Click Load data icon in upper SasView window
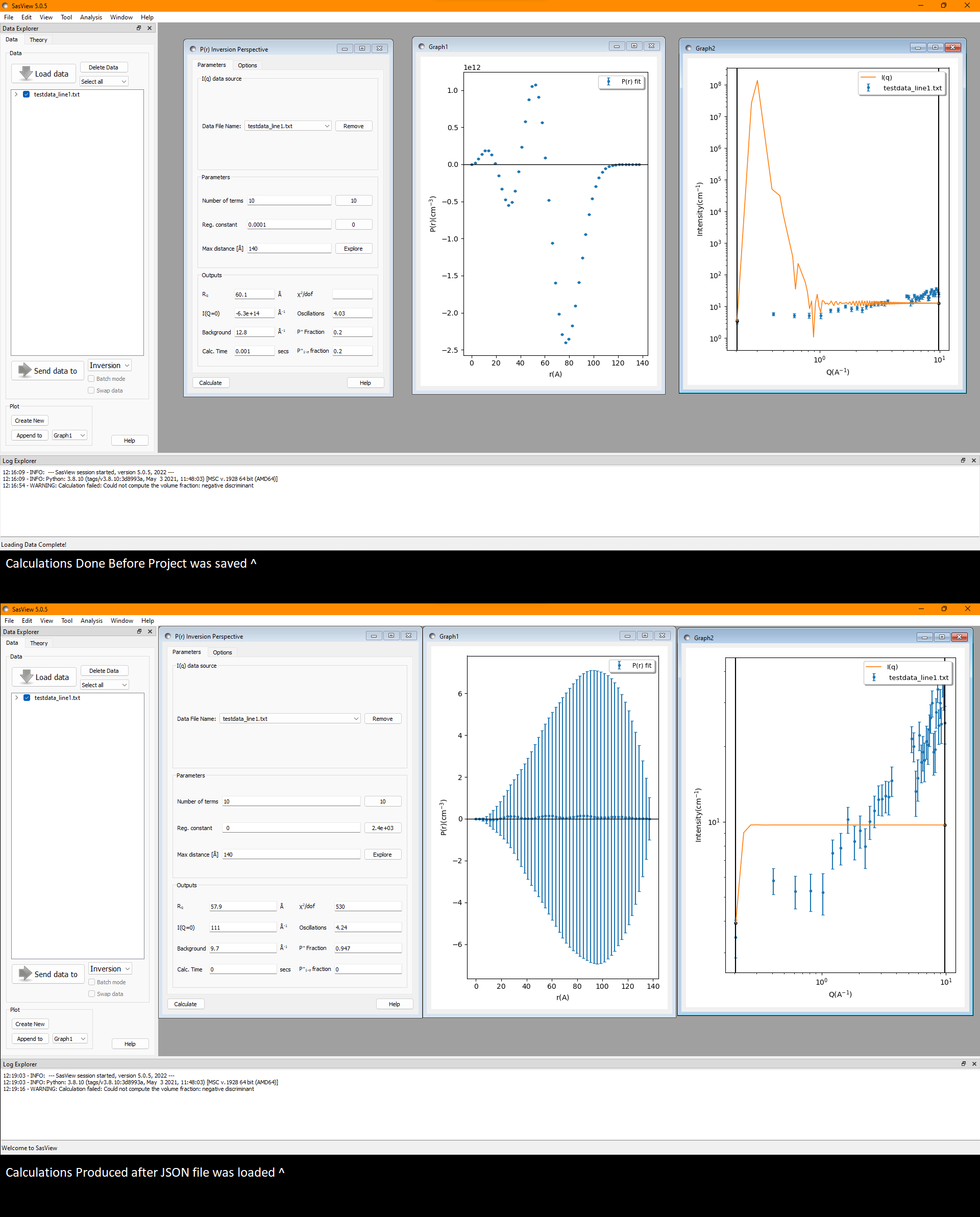 (26, 74)
